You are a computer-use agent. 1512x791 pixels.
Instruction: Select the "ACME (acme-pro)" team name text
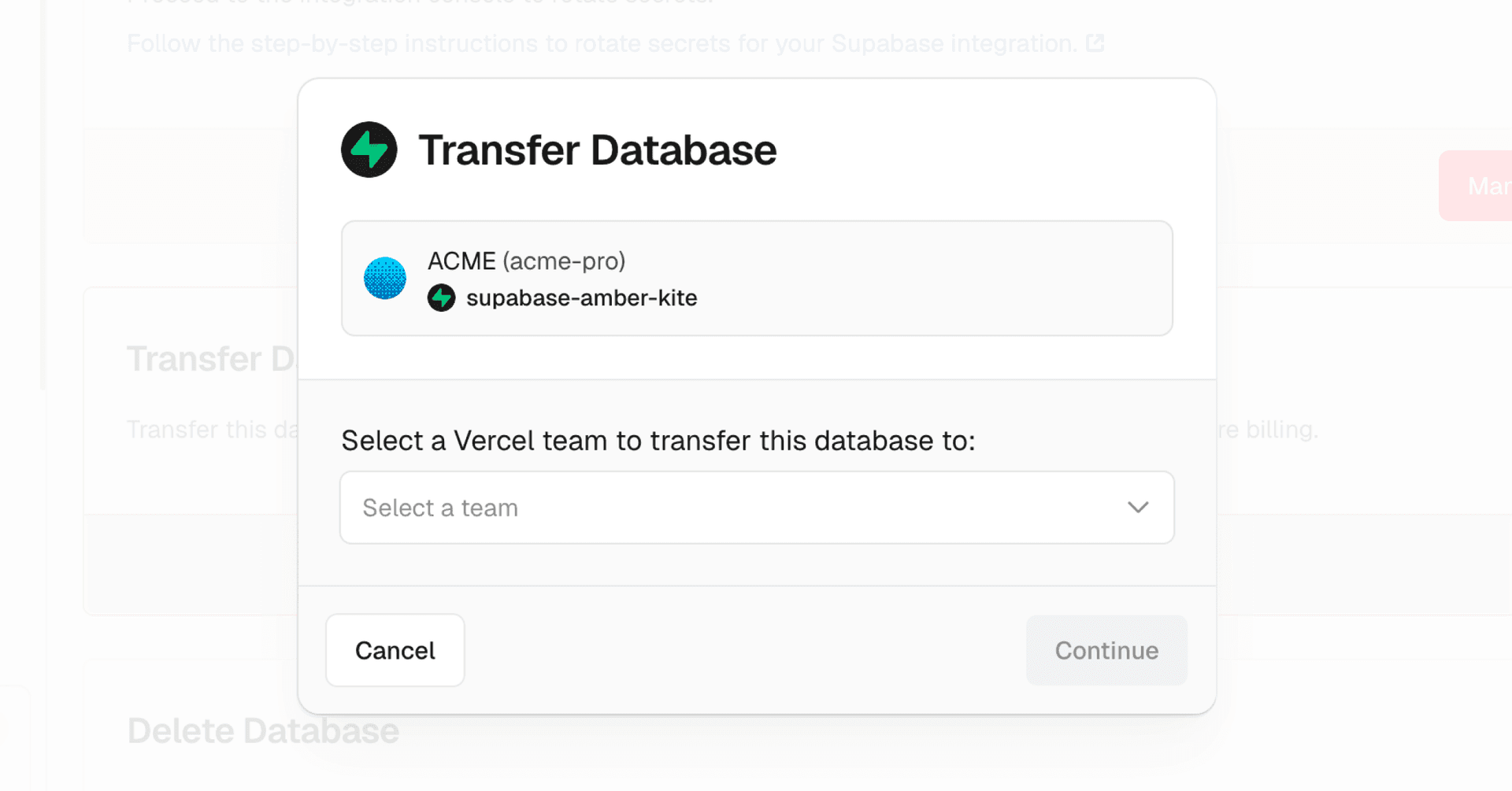pyautogui.click(x=526, y=261)
